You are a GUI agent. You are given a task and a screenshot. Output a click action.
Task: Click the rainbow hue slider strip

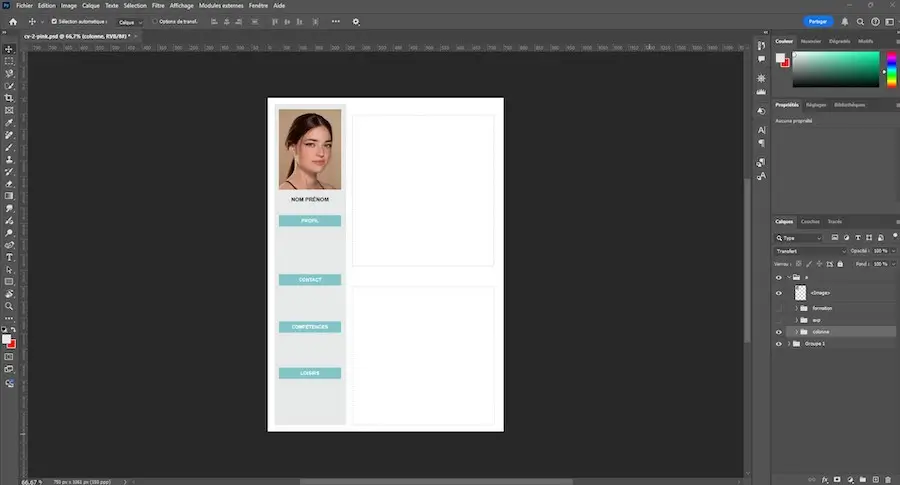click(891, 69)
